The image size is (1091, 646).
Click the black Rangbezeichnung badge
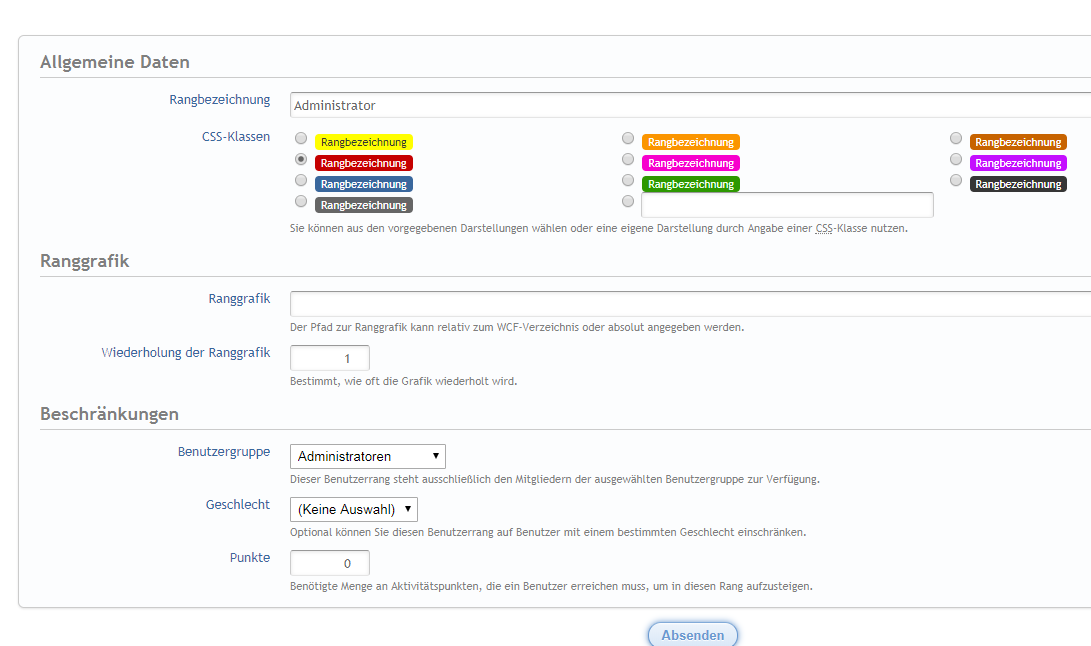(1018, 184)
